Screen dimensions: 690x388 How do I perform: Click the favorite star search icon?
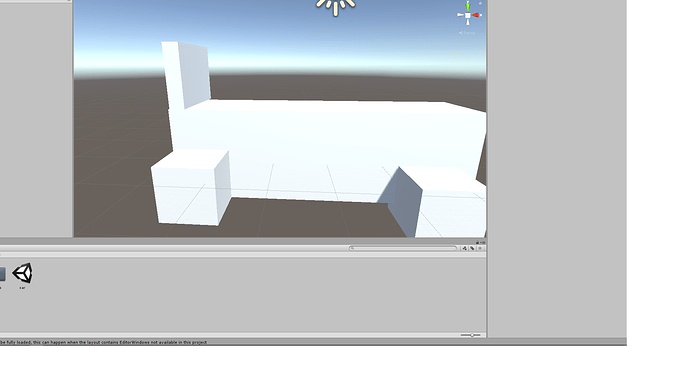(480, 248)
